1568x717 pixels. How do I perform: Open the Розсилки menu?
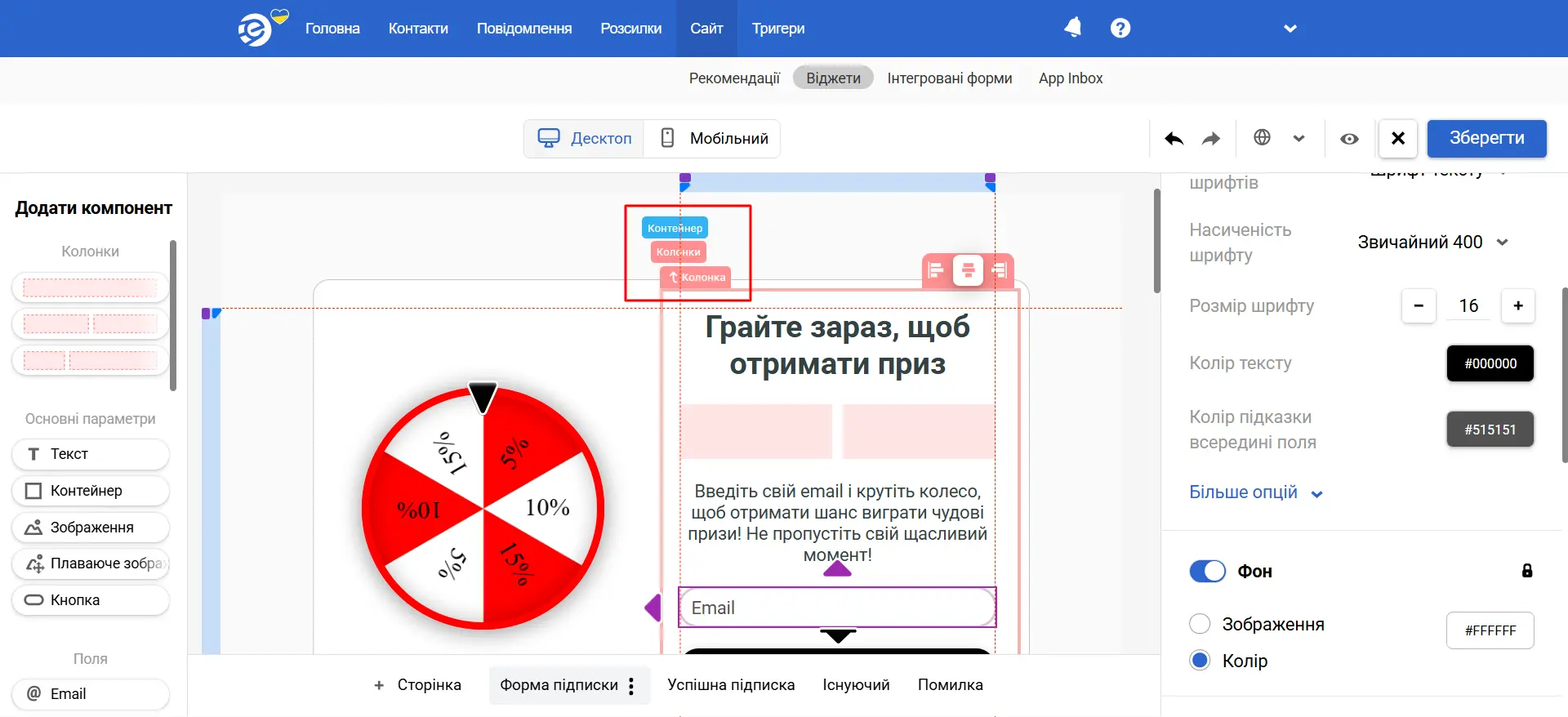(x=631, y=29)
